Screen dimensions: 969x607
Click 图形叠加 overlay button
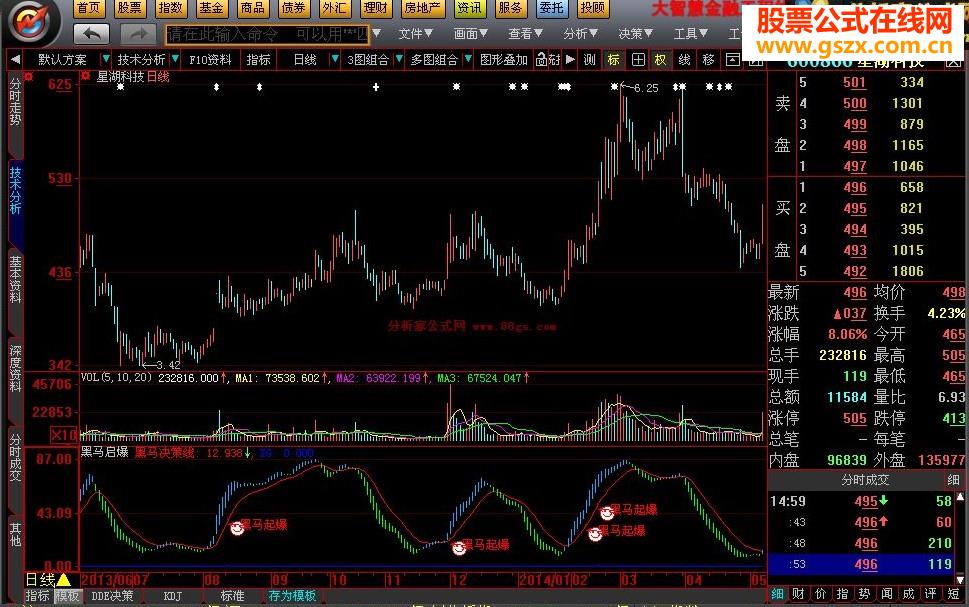point(504,60)
